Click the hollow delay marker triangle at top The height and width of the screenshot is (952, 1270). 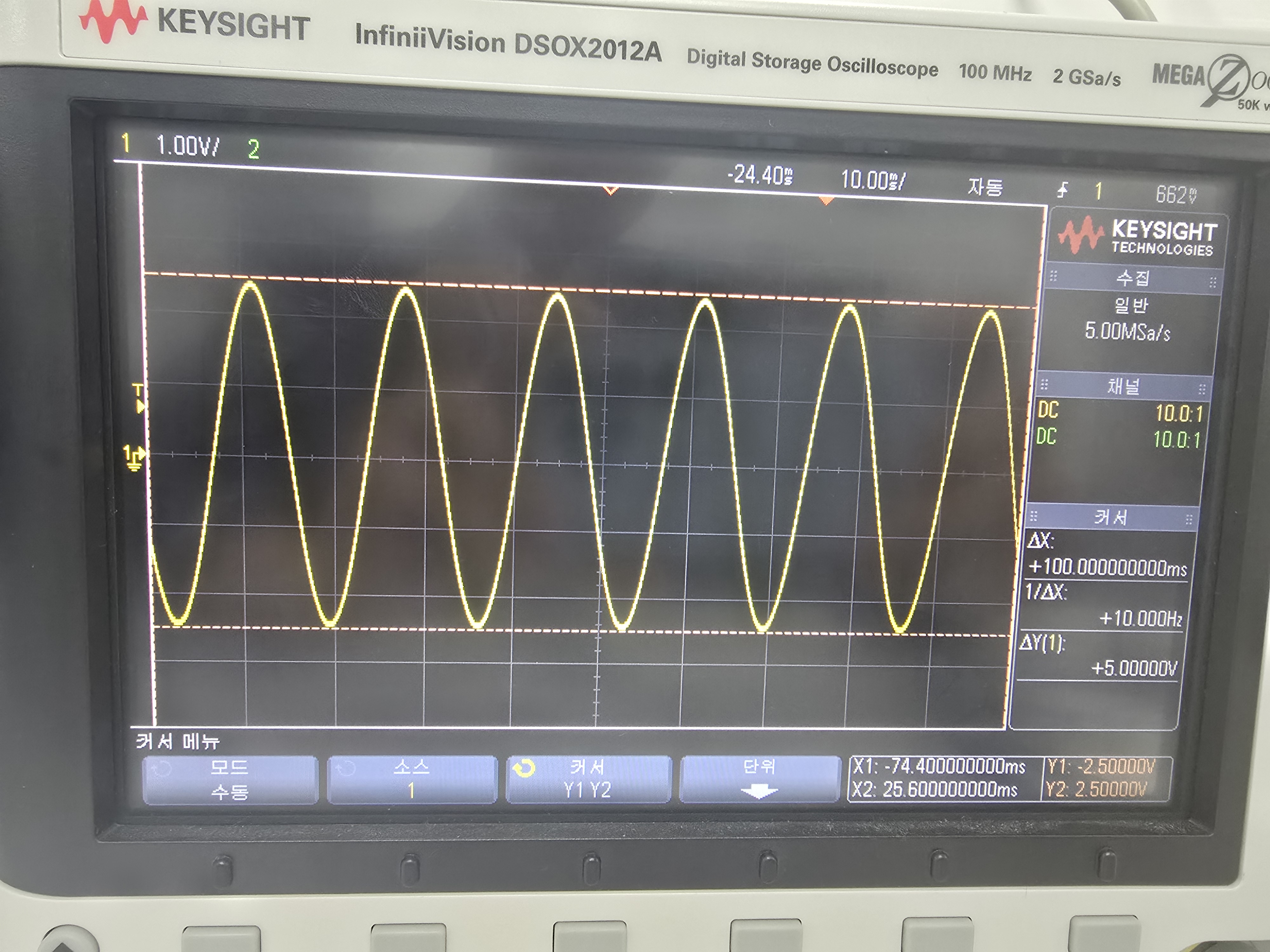[610, 190]
